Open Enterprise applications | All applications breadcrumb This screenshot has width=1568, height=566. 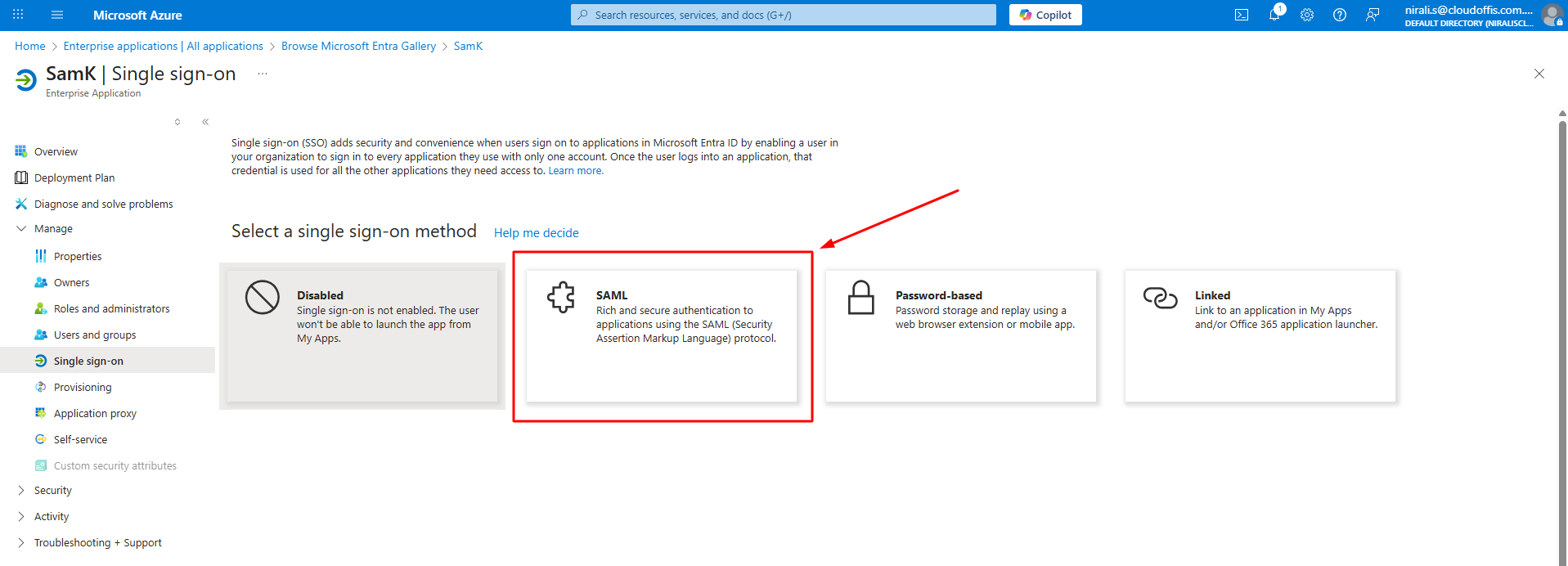[x=164, y=46]
